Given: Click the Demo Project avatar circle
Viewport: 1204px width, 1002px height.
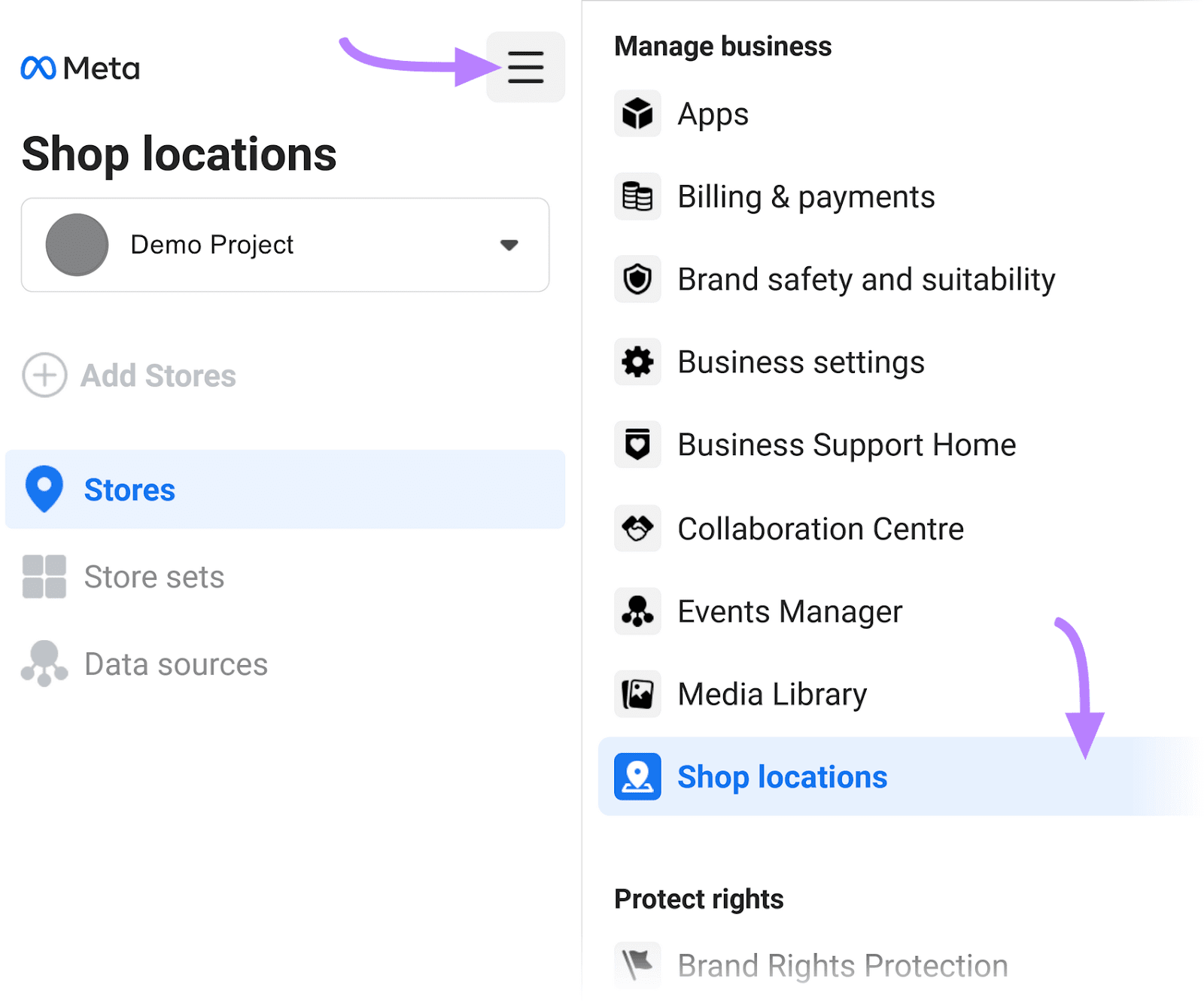Looking at the screenshot, I should point(76,244).
